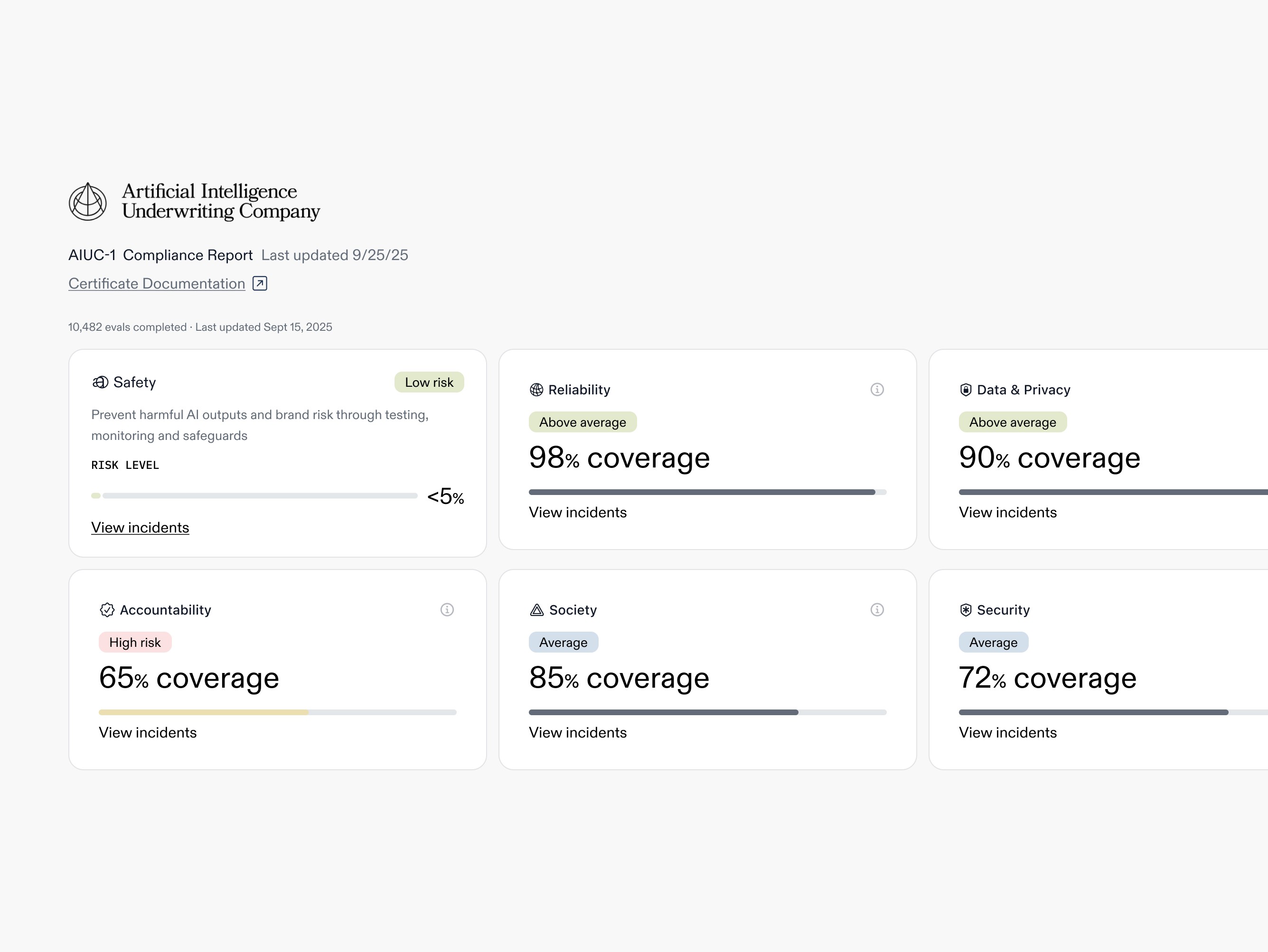Click the Data & Privacy shield lock icon
This screenshot has width=1268, height=952.
click(x=966, y=390)
